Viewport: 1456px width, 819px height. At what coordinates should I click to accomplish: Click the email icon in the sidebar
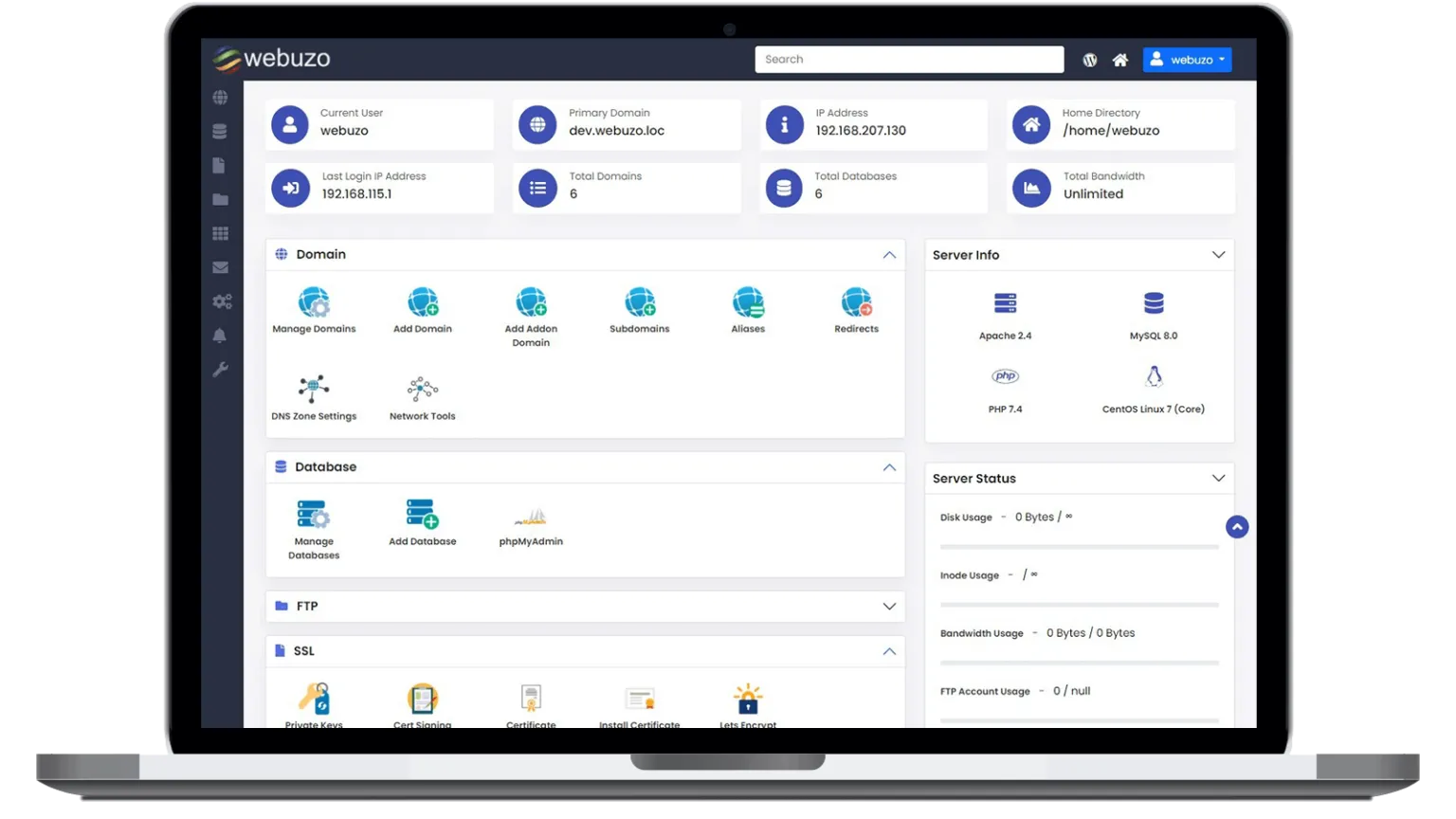coord(220,267)
